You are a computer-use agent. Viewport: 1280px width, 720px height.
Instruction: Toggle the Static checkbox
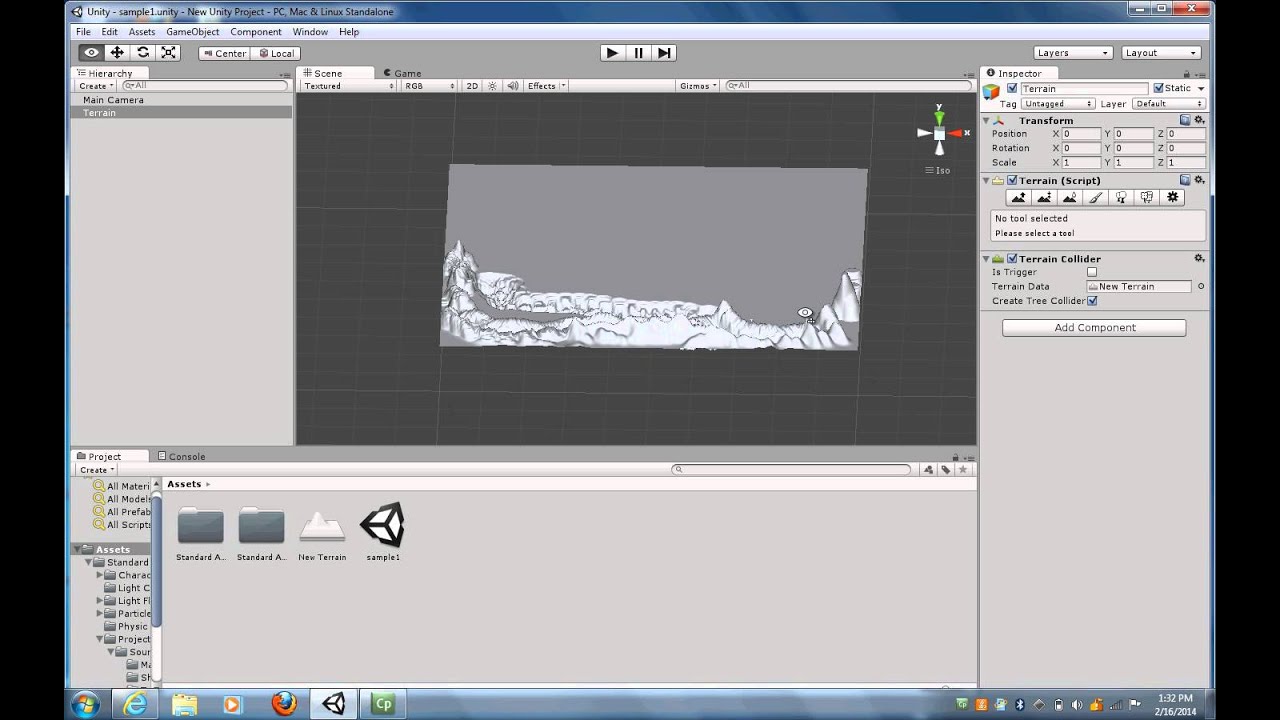point(1159,88)
